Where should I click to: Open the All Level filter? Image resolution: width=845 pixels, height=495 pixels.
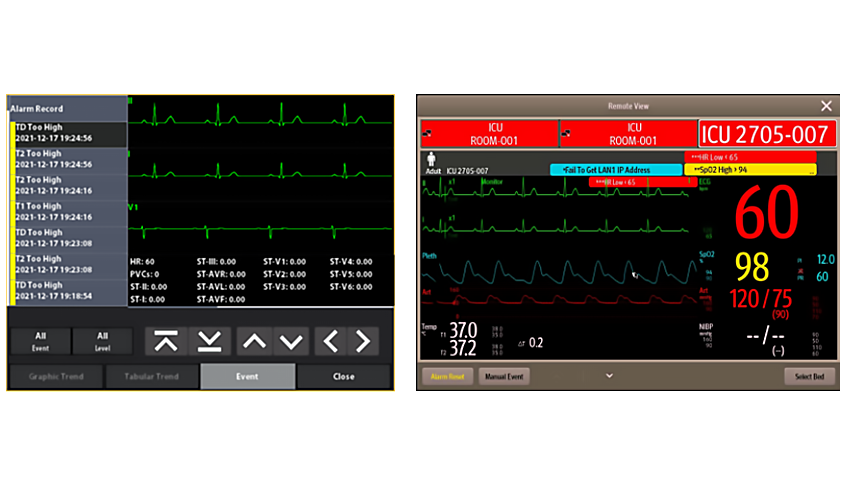pyautogui.click(x=103, y=341)
